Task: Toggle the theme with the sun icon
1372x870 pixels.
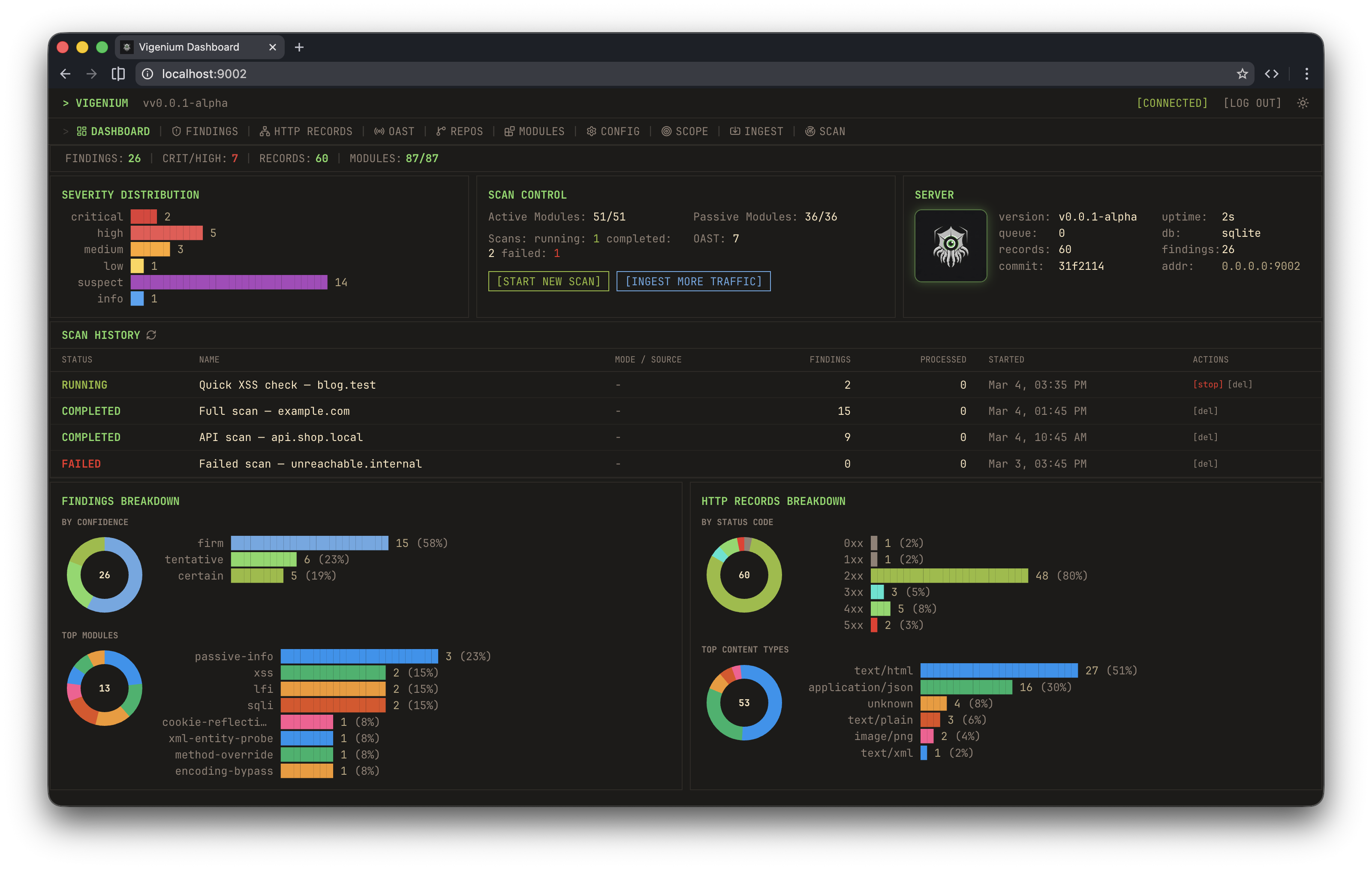Action: 1303,103
